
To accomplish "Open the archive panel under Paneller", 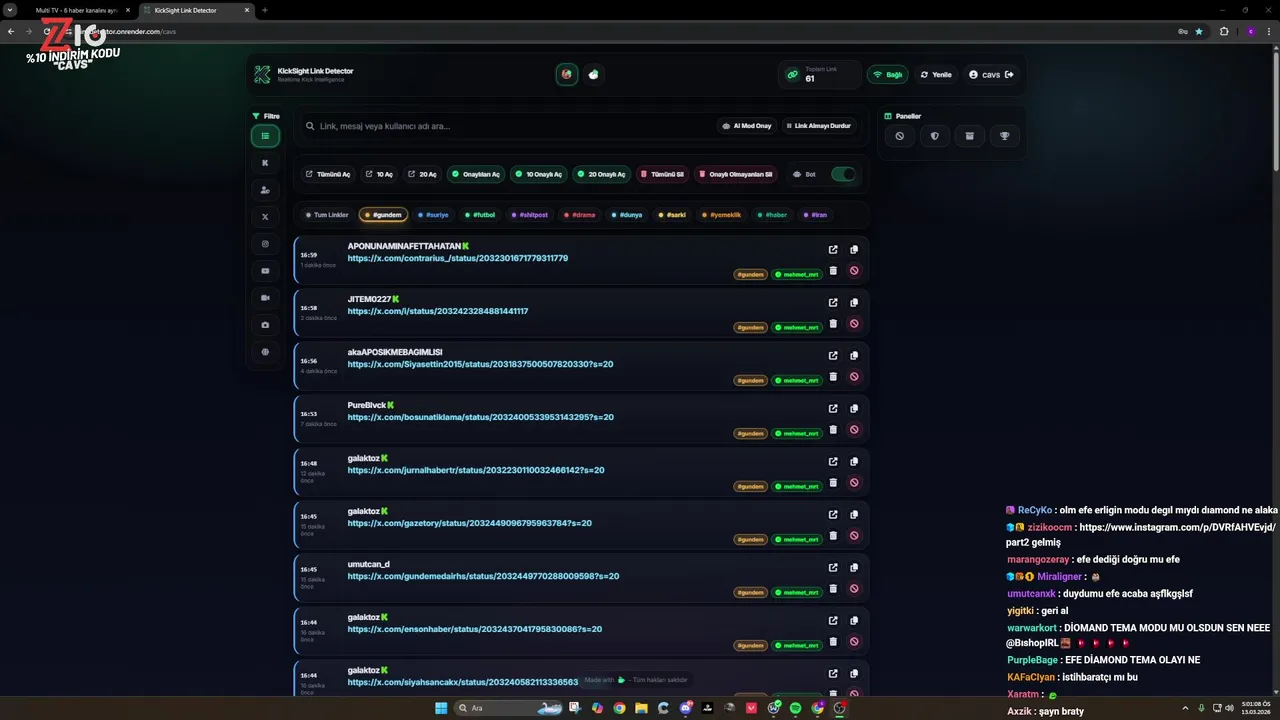I will click(x=969, y=136).
